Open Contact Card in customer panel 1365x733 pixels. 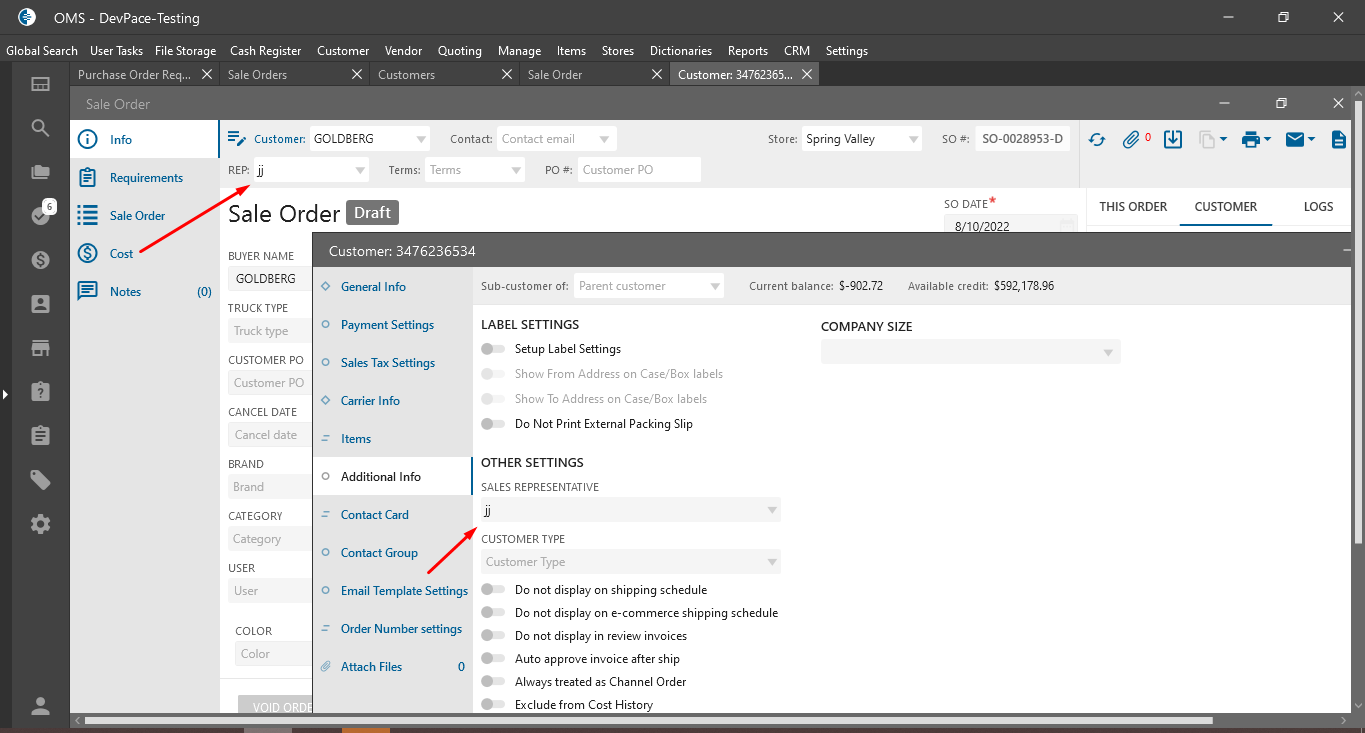click(375, 515)
